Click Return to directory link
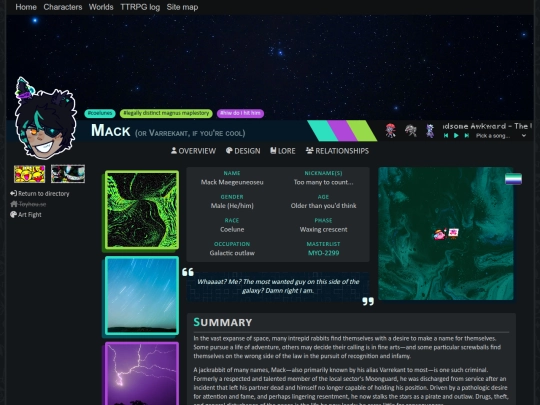 [40, 194]
